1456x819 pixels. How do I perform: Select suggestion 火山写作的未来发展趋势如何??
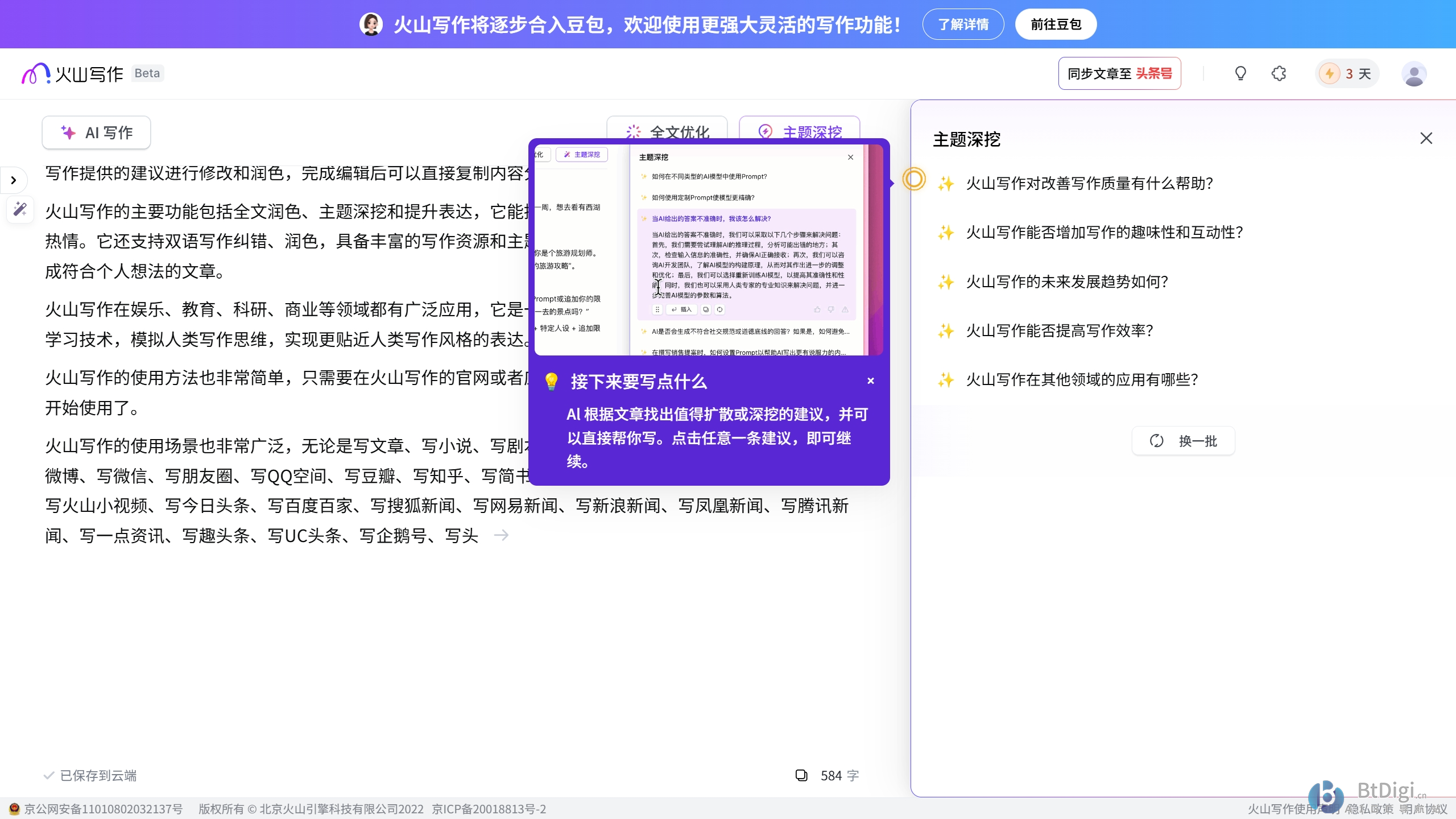coord(1067,282)
